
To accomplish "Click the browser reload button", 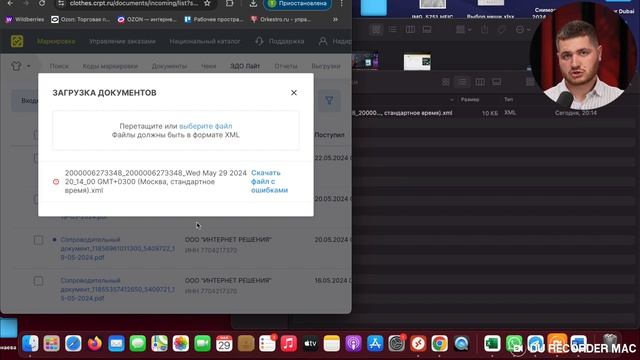I will pos(42,3).
